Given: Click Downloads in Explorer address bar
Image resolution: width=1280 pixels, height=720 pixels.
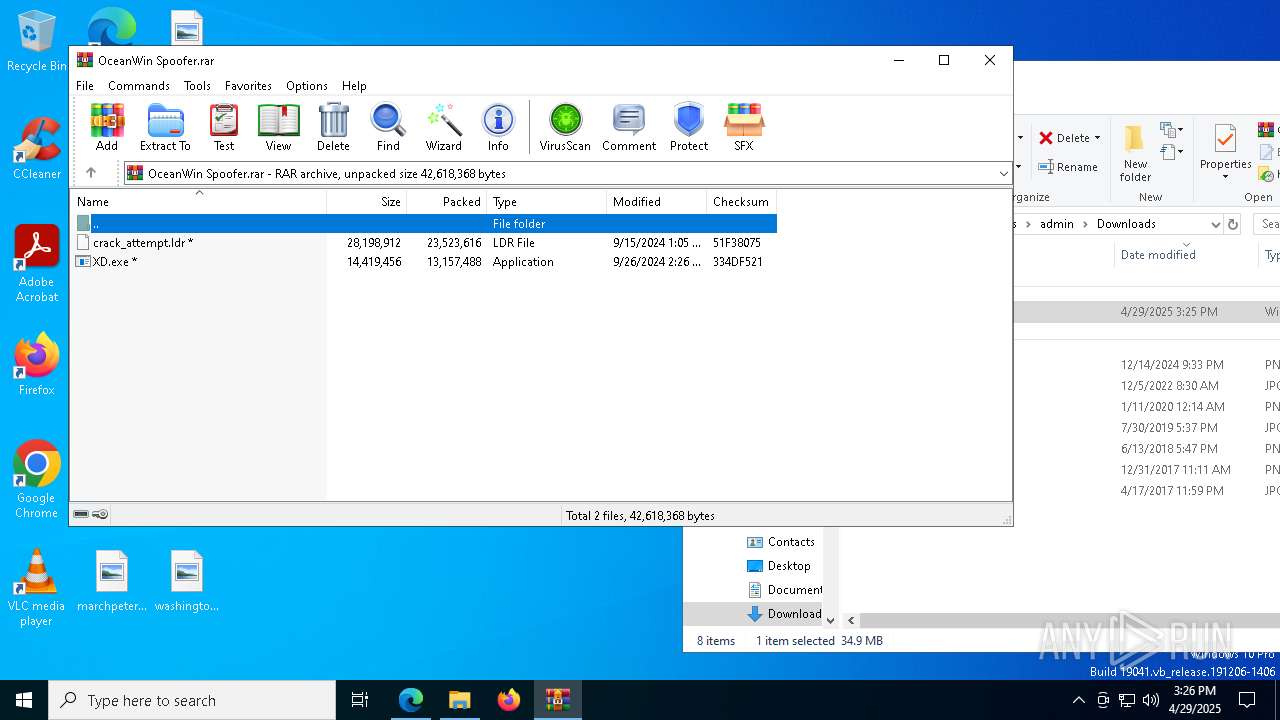Looking at the screenshot, I should click(1126, 224).
